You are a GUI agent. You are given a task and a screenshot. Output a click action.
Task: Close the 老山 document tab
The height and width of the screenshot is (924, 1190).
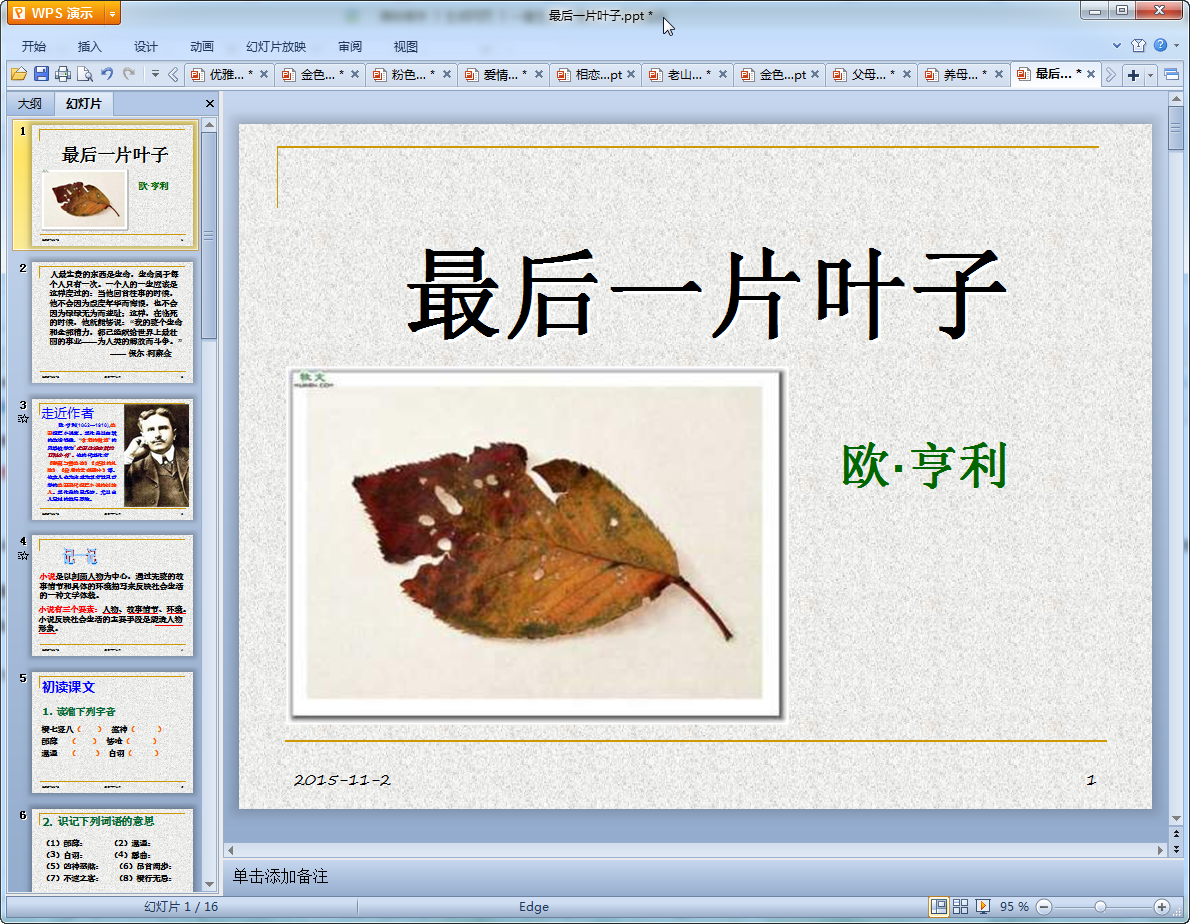click(722, 74)
